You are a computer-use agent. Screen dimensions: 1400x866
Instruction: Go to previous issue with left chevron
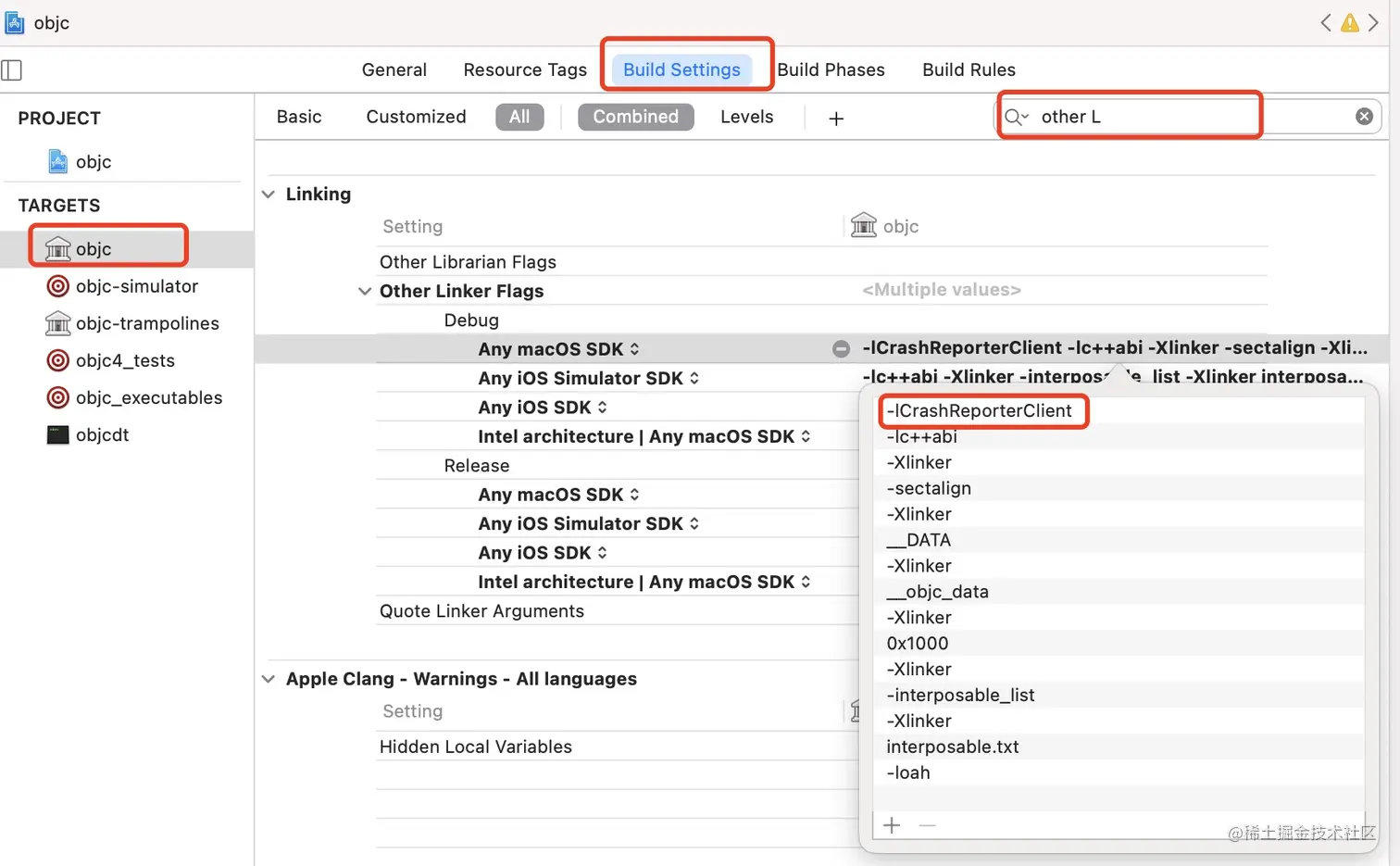[1326, 22]
